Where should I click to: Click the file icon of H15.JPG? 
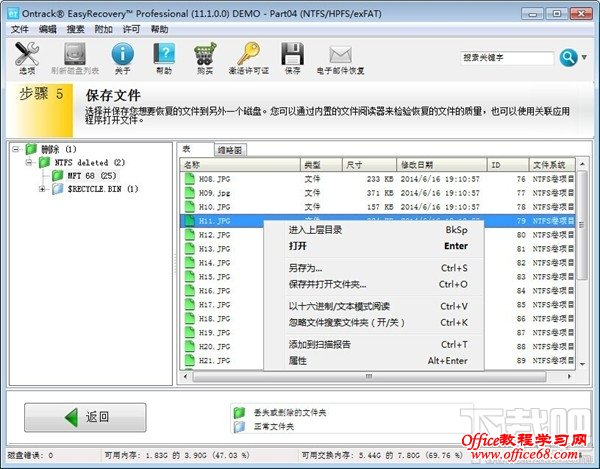(190, 277)
